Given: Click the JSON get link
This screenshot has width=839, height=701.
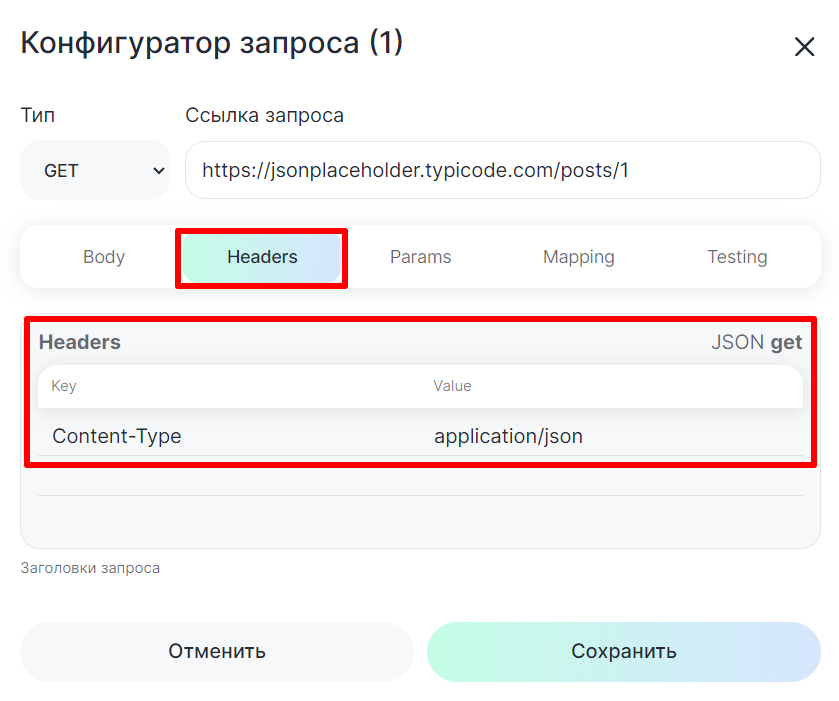Looking at the screenshot, I should (x=756, y=342).
